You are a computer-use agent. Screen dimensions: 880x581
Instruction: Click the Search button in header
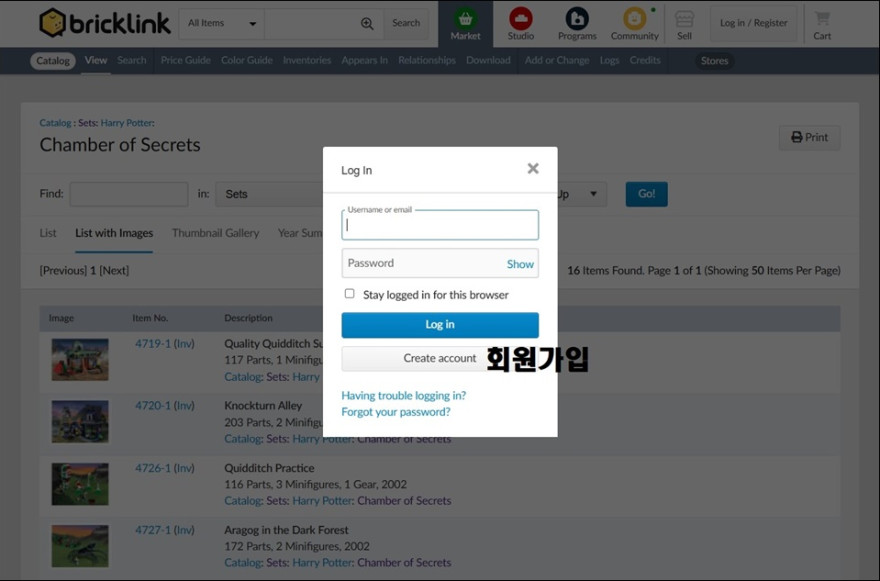[406, 24]
